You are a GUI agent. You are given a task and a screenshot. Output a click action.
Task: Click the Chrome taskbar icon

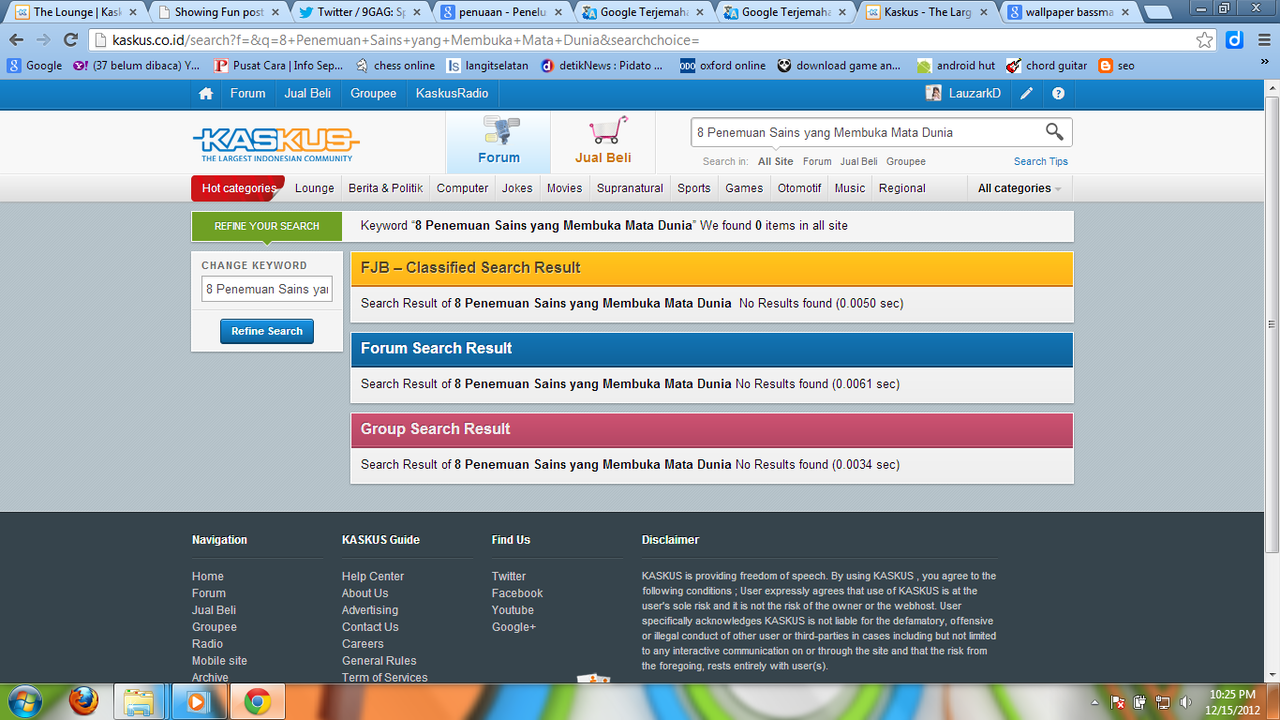click(x=257, y=702)
